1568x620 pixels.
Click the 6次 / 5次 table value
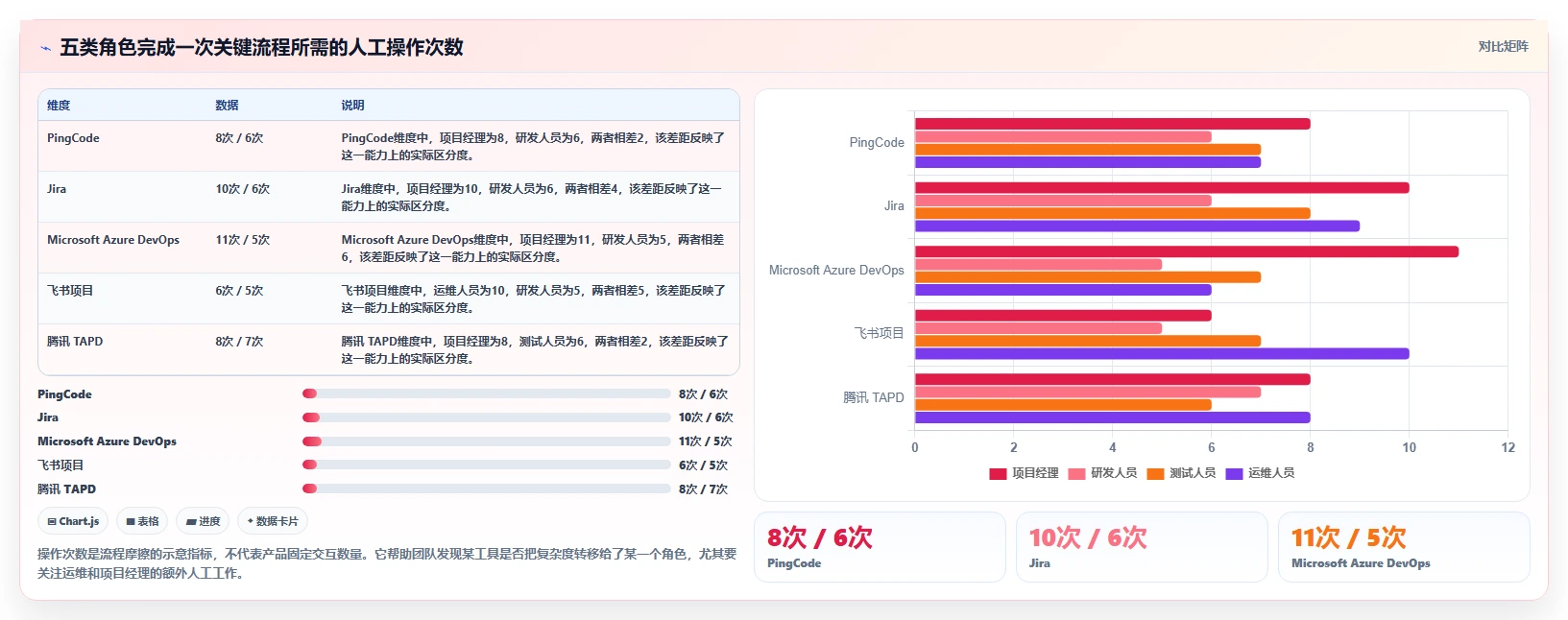tap(239, 291)
